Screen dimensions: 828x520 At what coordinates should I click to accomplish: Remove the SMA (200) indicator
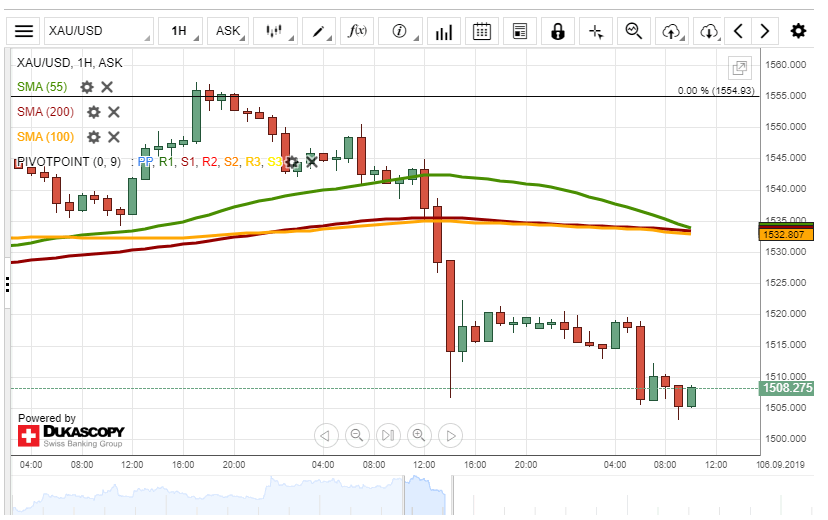pos(114,112)
